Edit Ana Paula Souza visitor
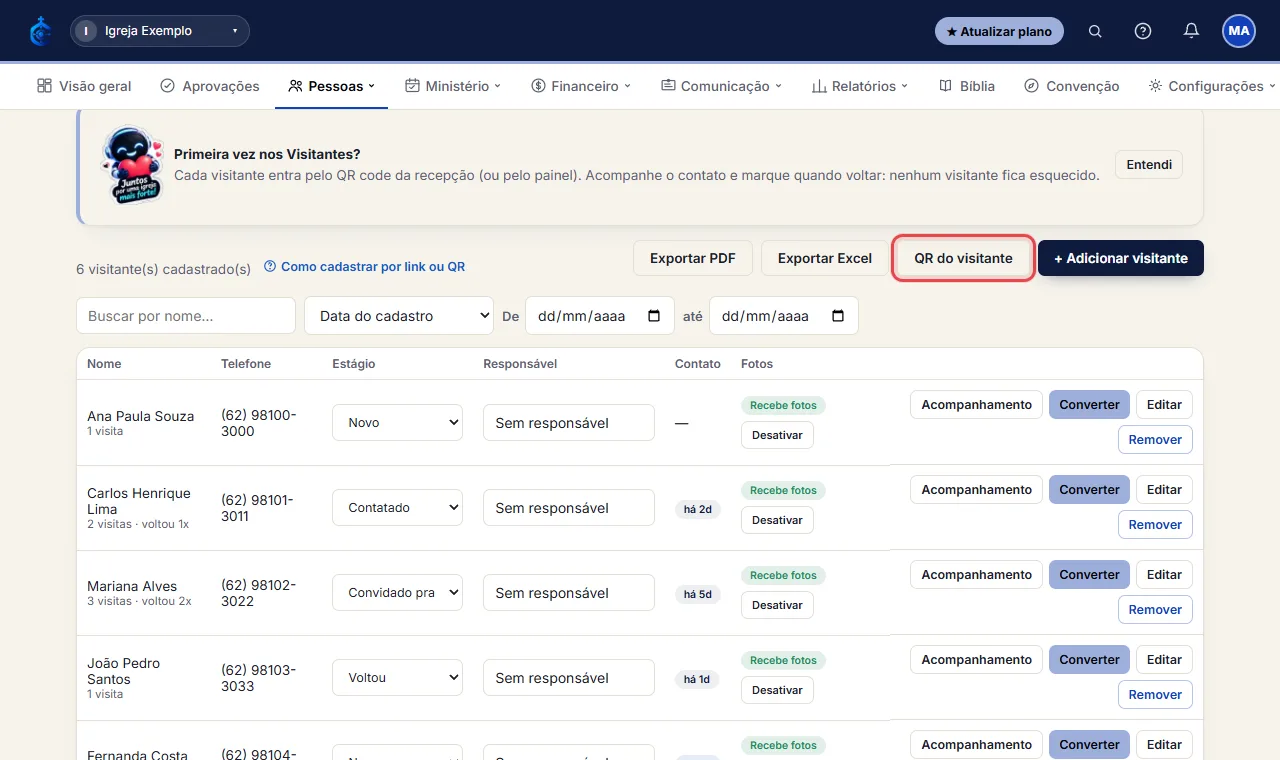The width and height of the screenshot is (1280, 760). [1164, 405]
